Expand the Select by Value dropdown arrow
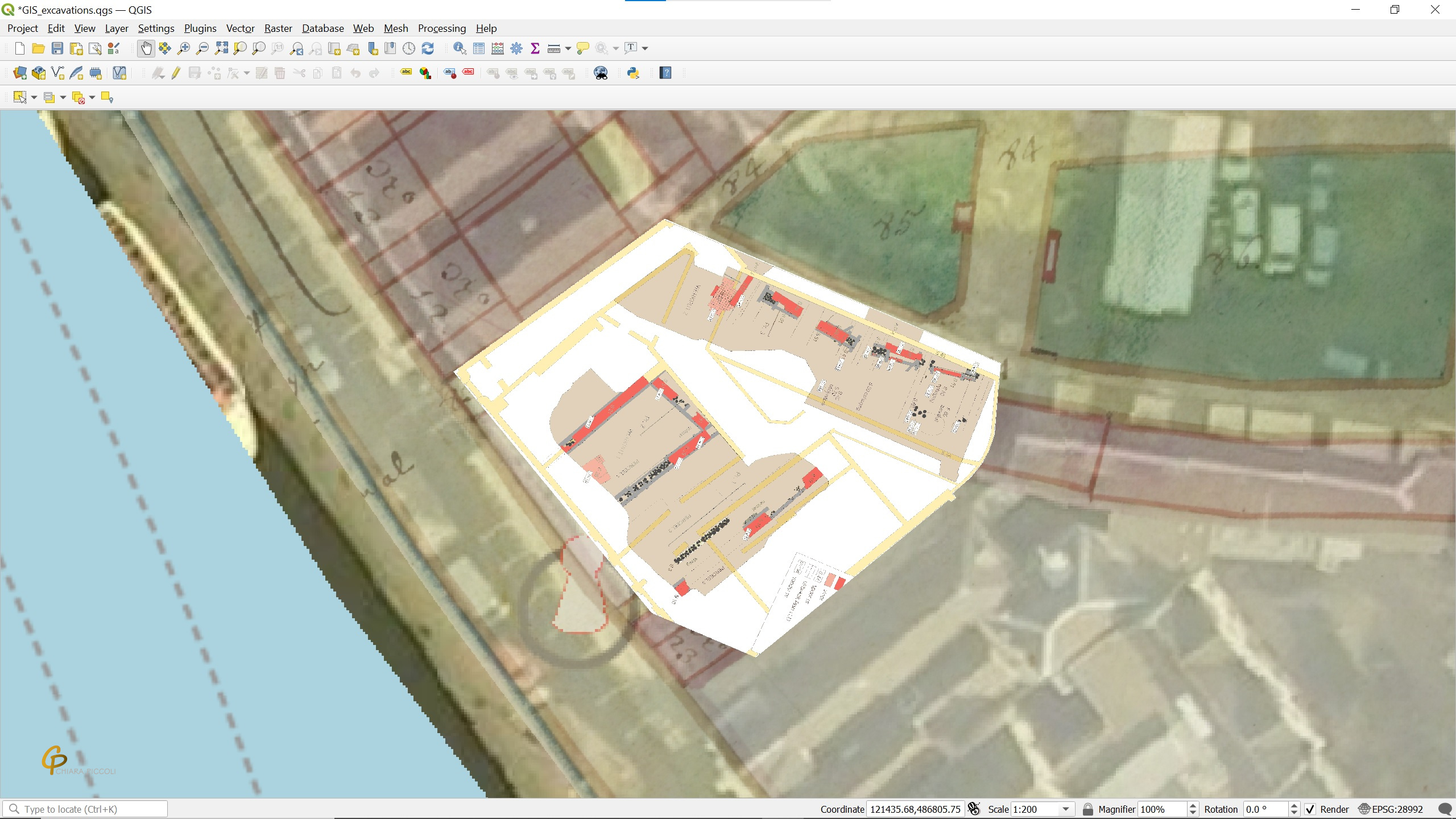Viewport: 1456px width, 819px height. coord(63,97)
